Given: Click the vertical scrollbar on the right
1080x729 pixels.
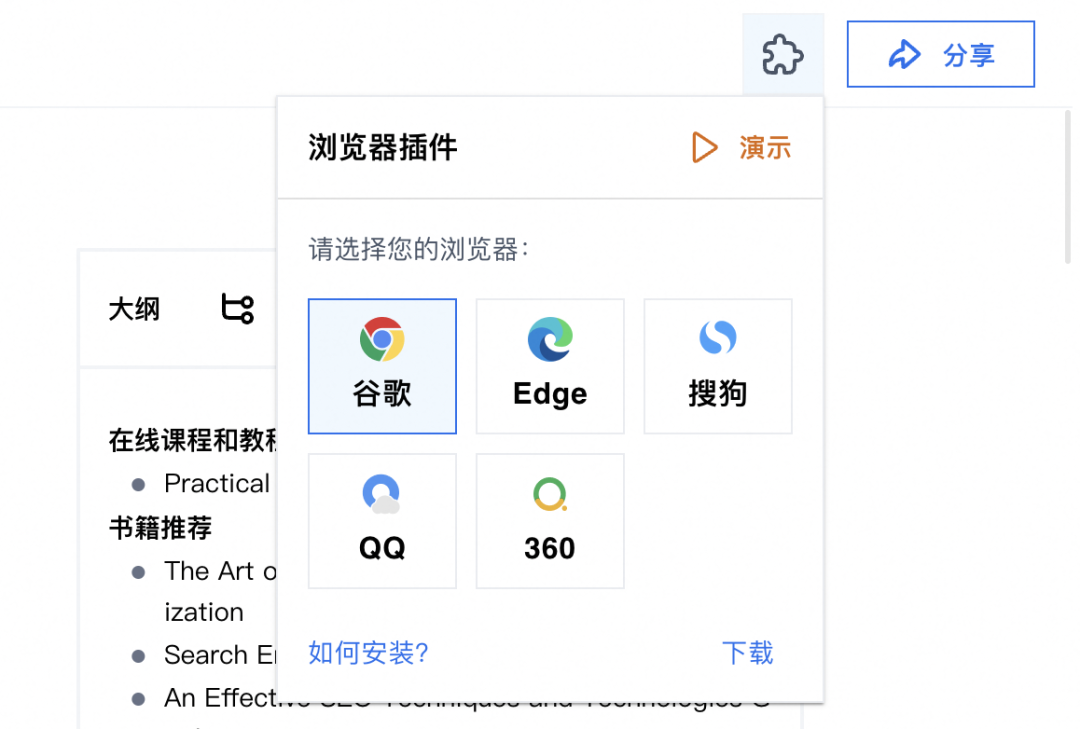Looking at the screenshot, I should pos(1068,200).
